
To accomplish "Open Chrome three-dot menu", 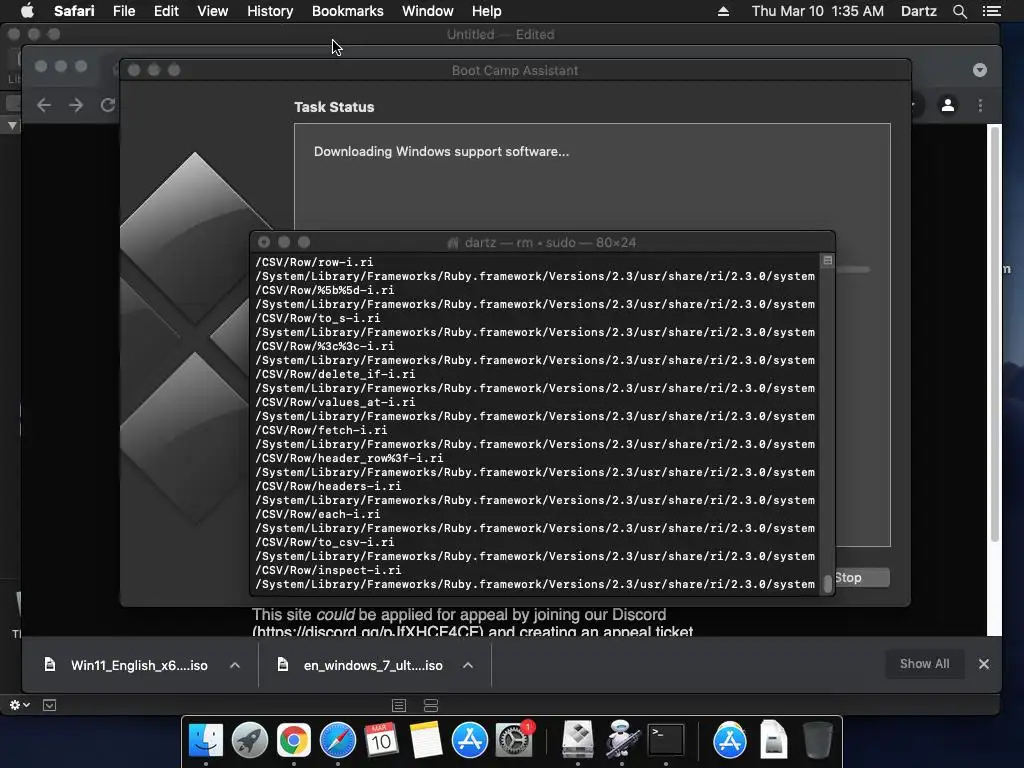I will click(x=980, y=105).
